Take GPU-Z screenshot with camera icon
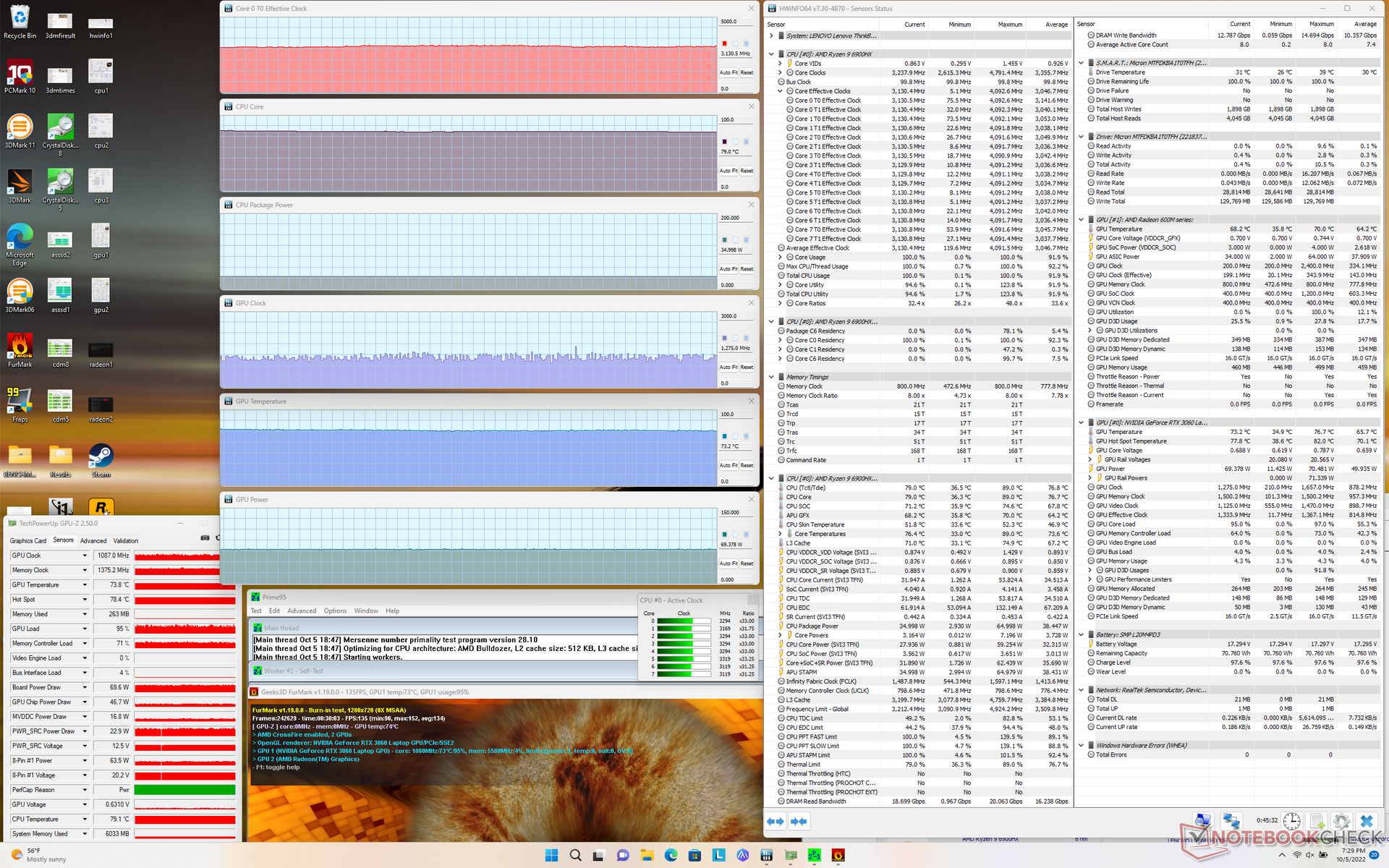1389x868 pixels. click(x=205, y=538)
